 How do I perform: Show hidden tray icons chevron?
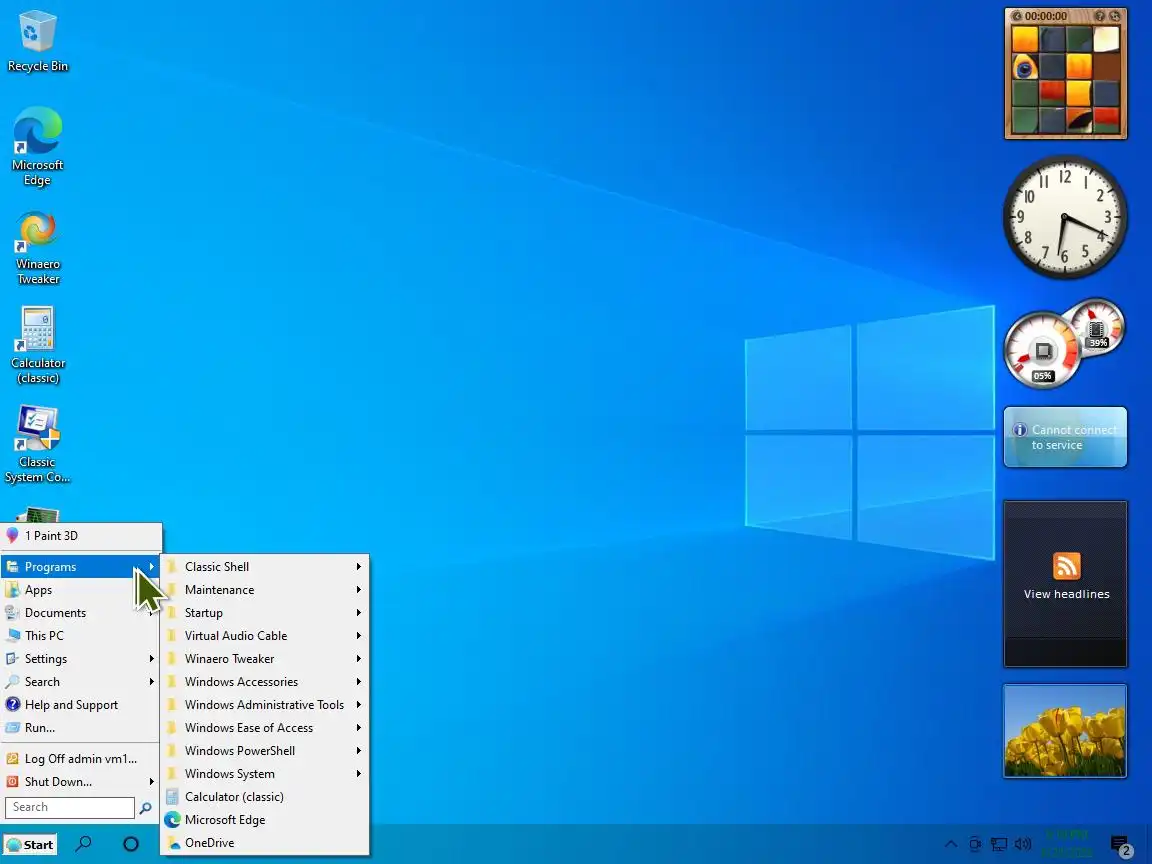click(x=950, y=844)
